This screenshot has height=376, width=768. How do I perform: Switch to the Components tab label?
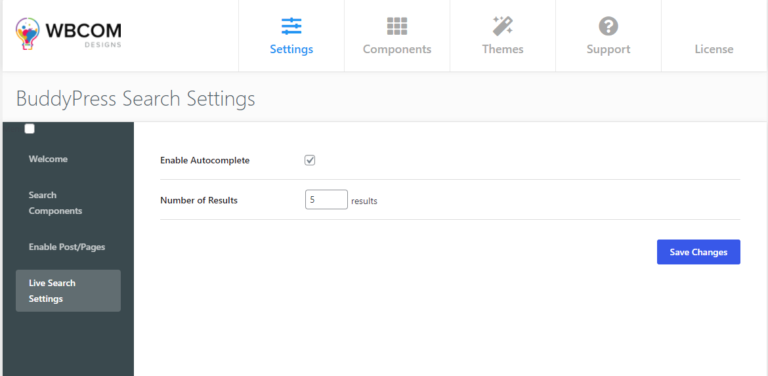pos(397,49)
